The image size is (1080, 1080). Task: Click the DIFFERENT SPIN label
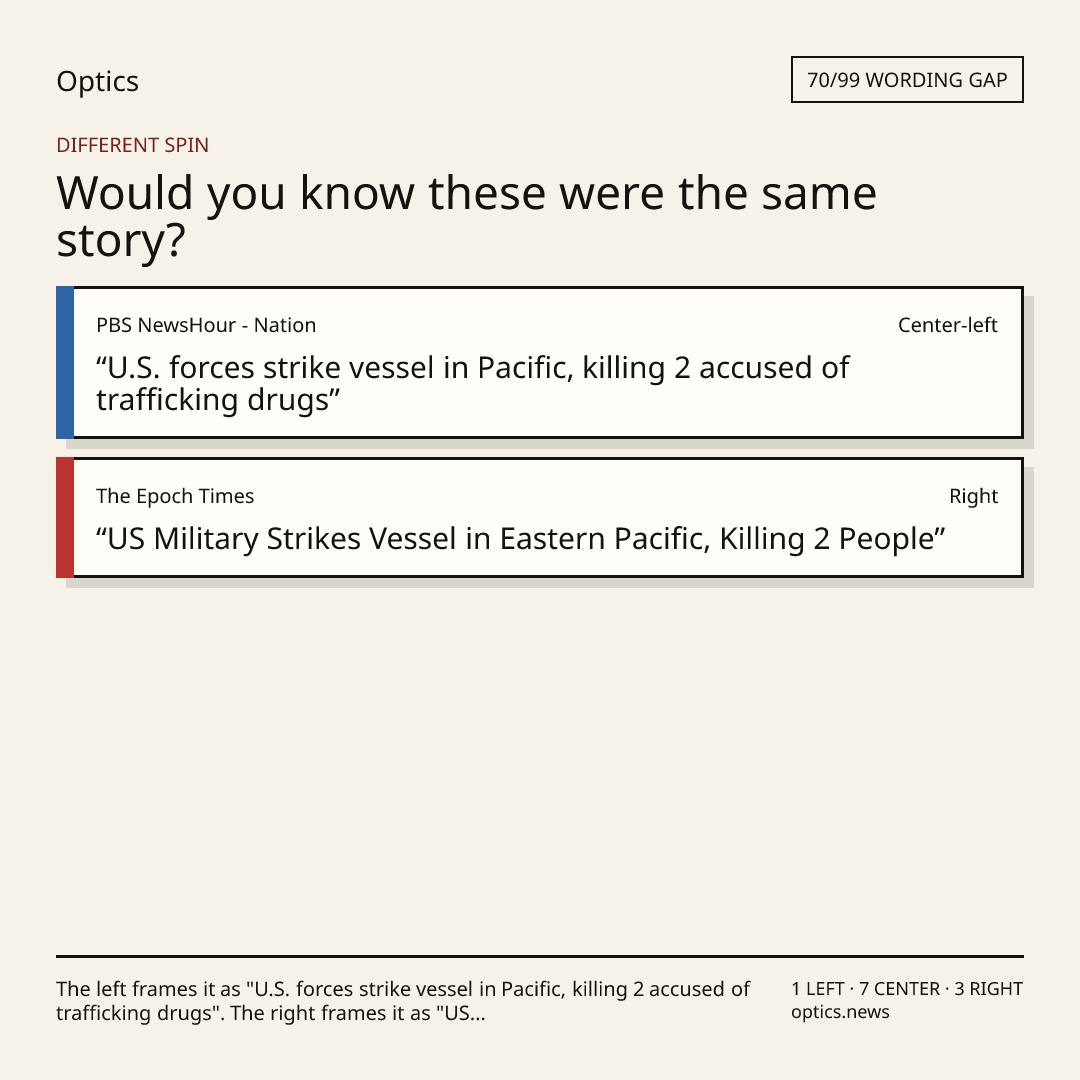coord(132,145)
